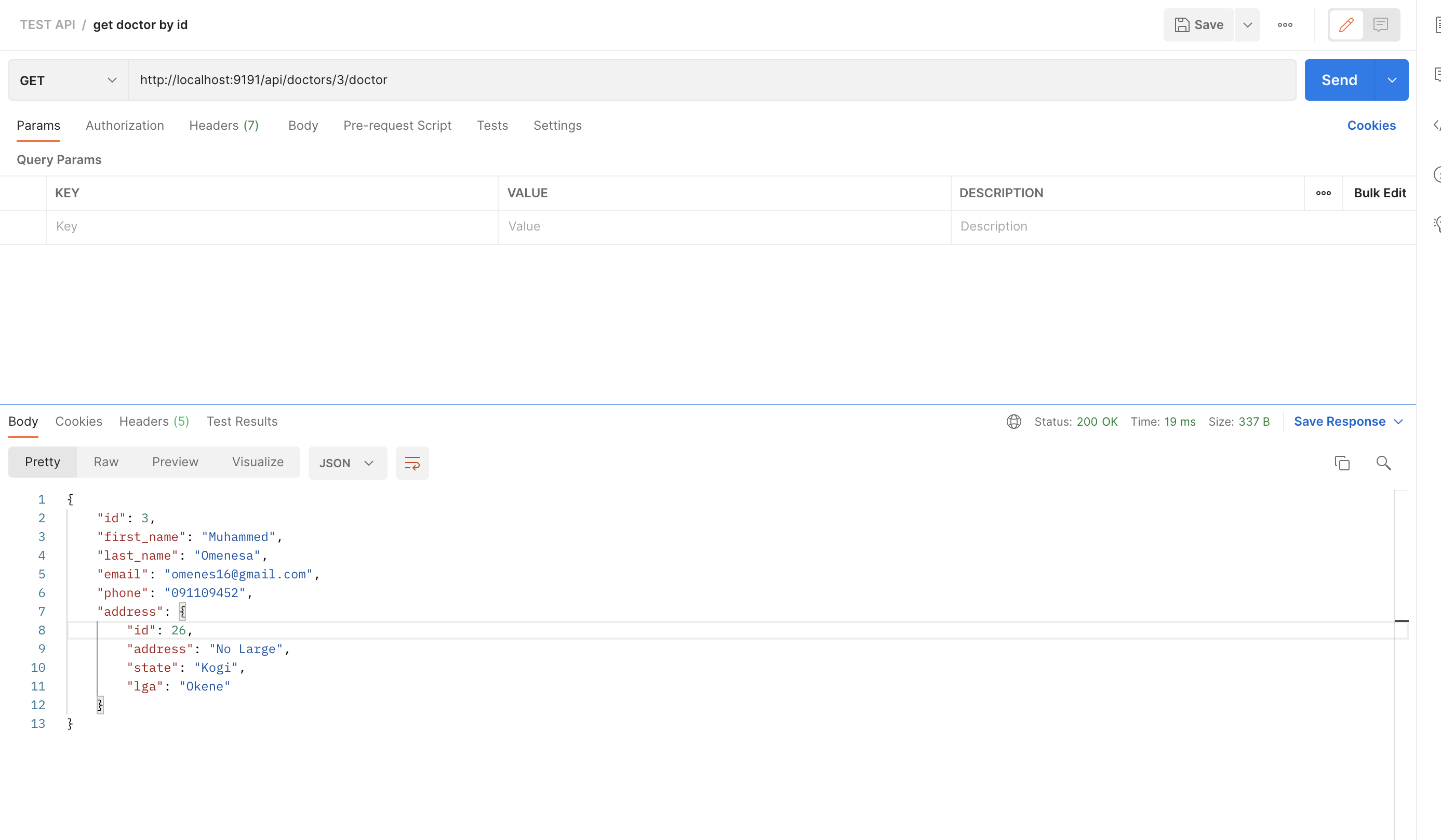This screenshot has width=1441, height=840.
Task: Open the request Headers (7) tab
Action: click(x=224, y=125)
